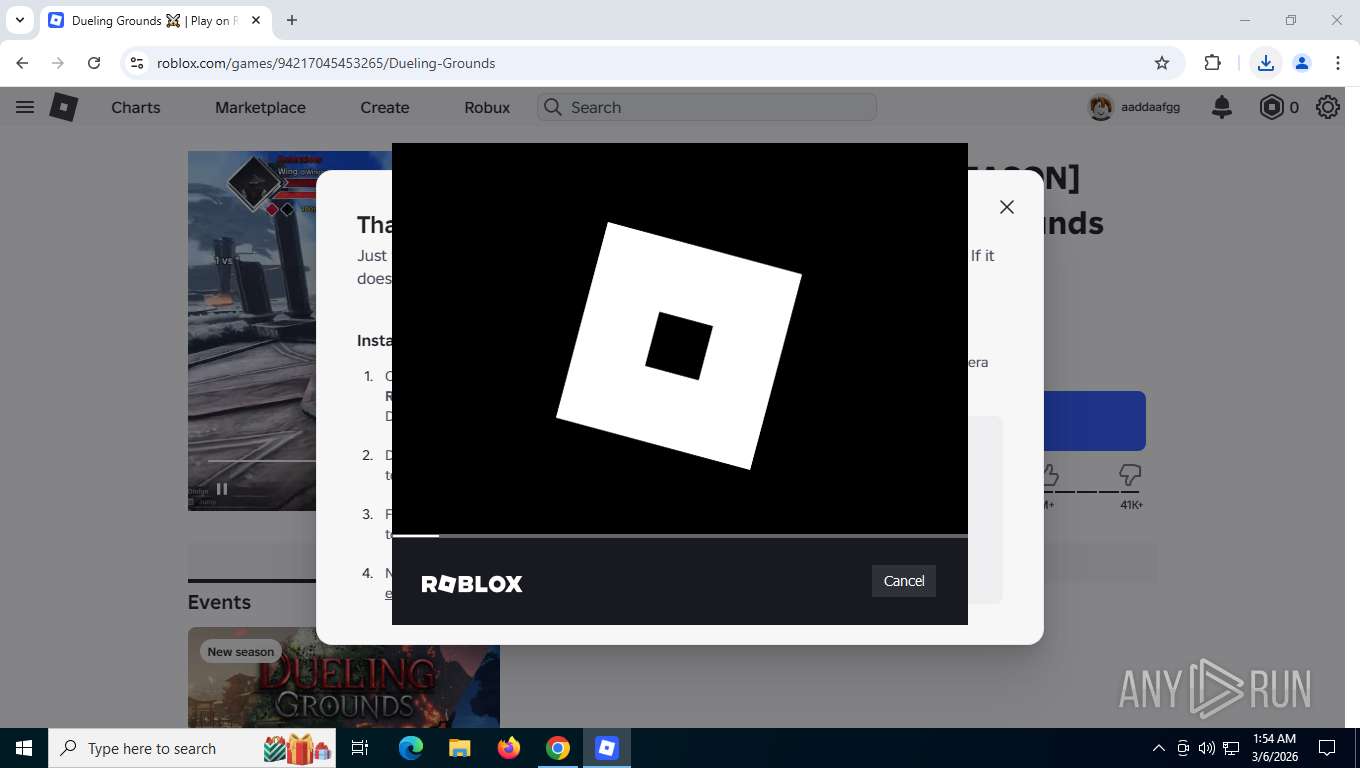Open Chrome downloads panel
Image resolution: width=1360 pixels, height=768 pixels.
pos(1266,63)
